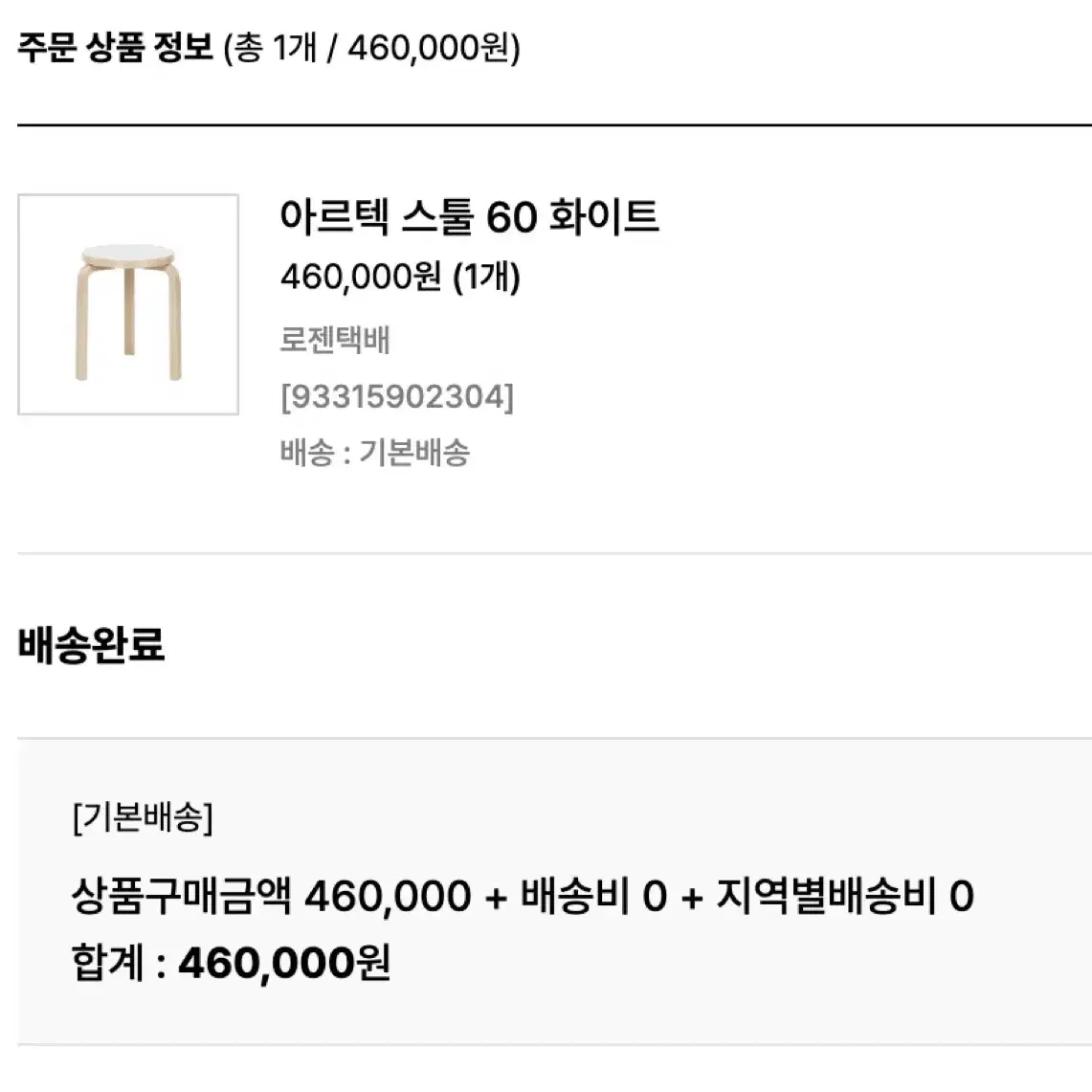Click the plus sign before 지역별배송비

point(692,899)
